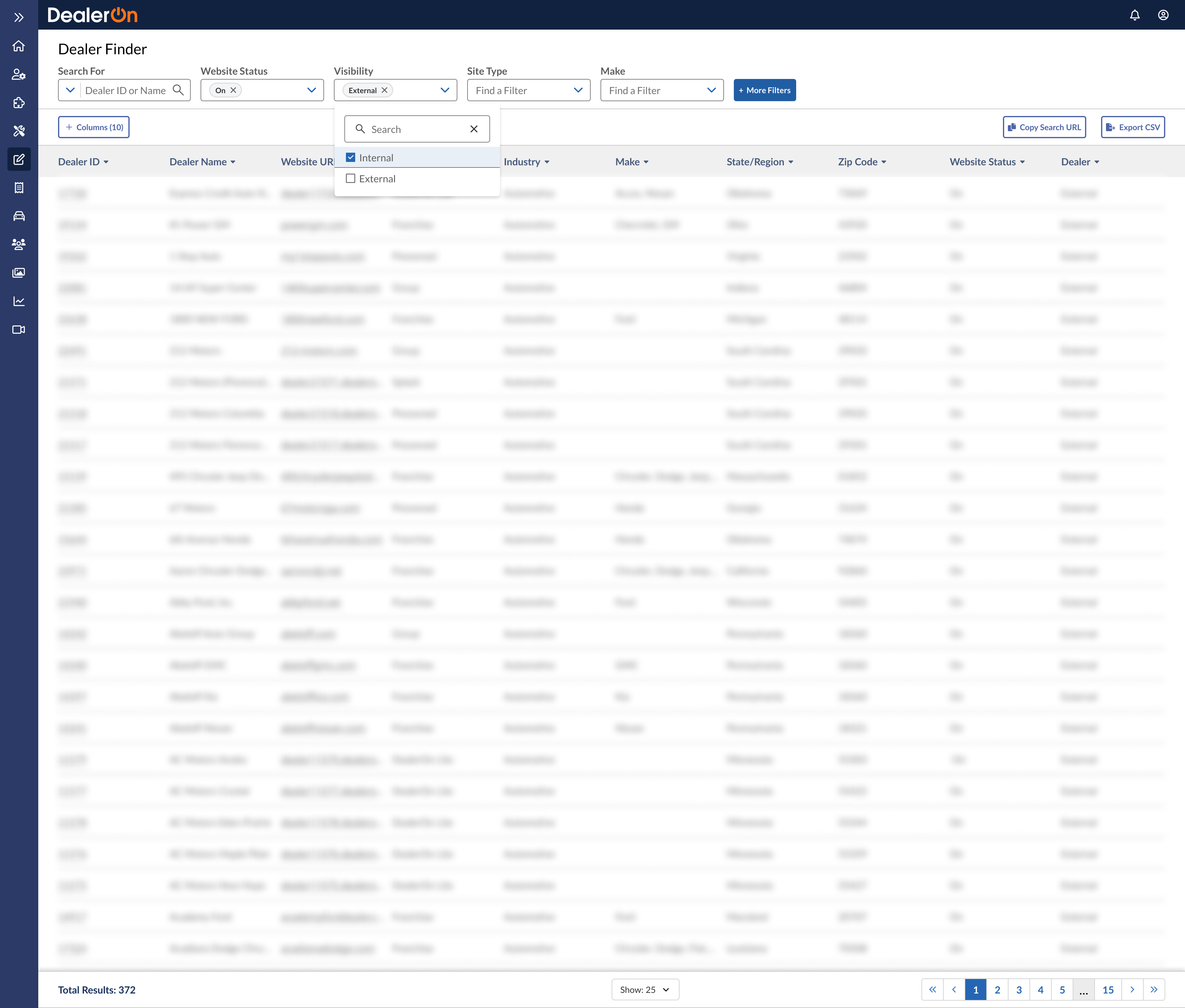
Task: Click the pagination ellipsis button
Action: pyautogui.click(x=1084, y=990)
